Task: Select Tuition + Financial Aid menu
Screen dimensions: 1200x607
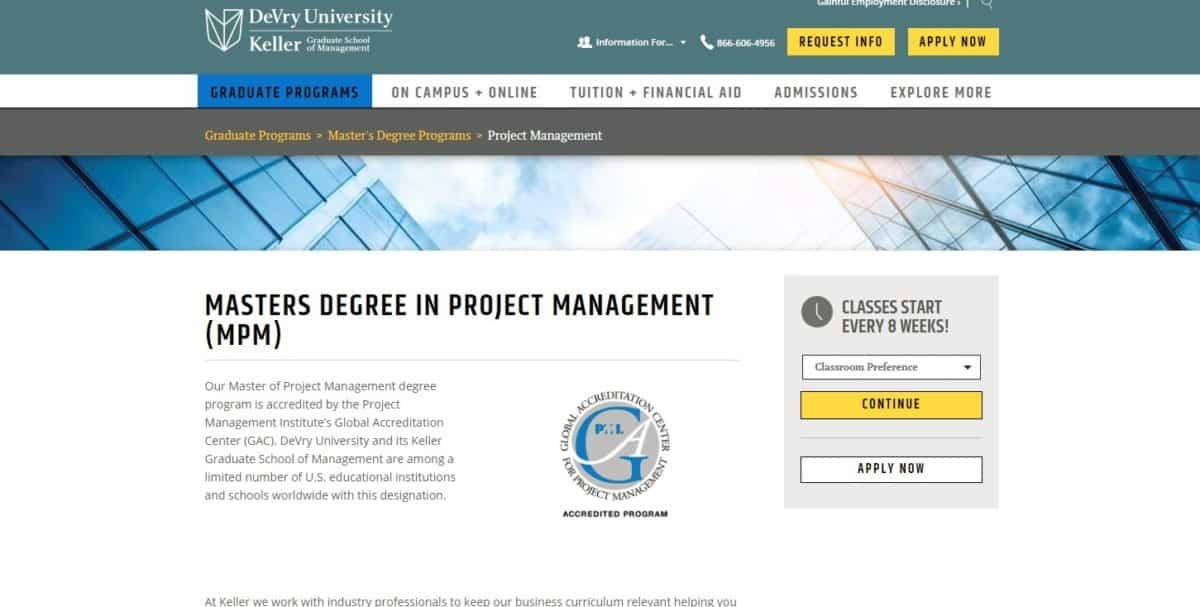Action: pos(655,92)
